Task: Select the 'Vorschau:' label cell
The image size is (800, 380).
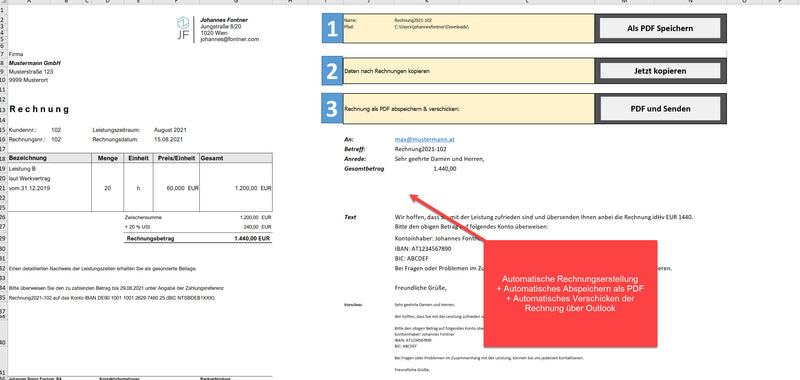Action: 353,305
